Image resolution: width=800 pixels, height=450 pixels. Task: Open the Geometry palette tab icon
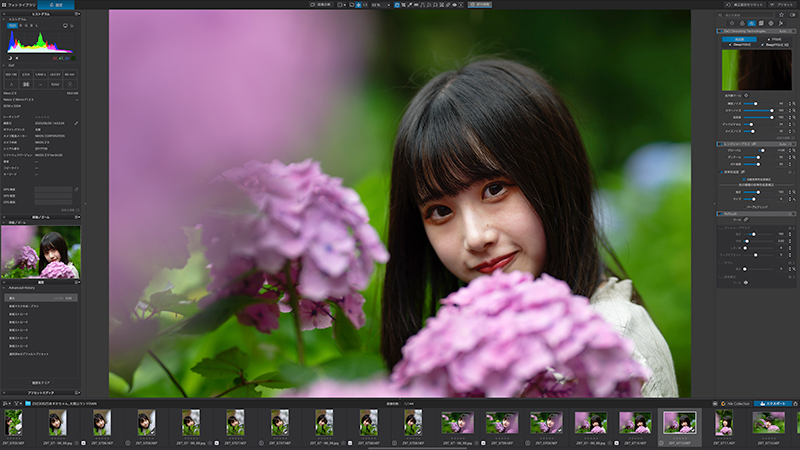761,23
